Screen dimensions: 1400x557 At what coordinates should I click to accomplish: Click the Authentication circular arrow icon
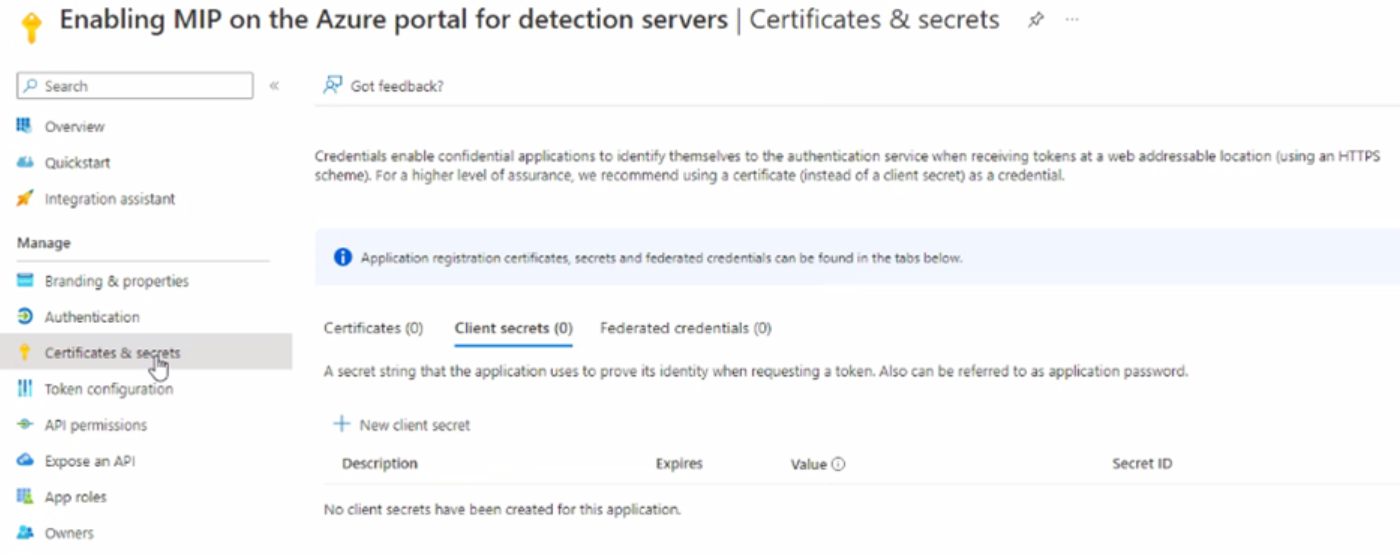click(25, 316)
